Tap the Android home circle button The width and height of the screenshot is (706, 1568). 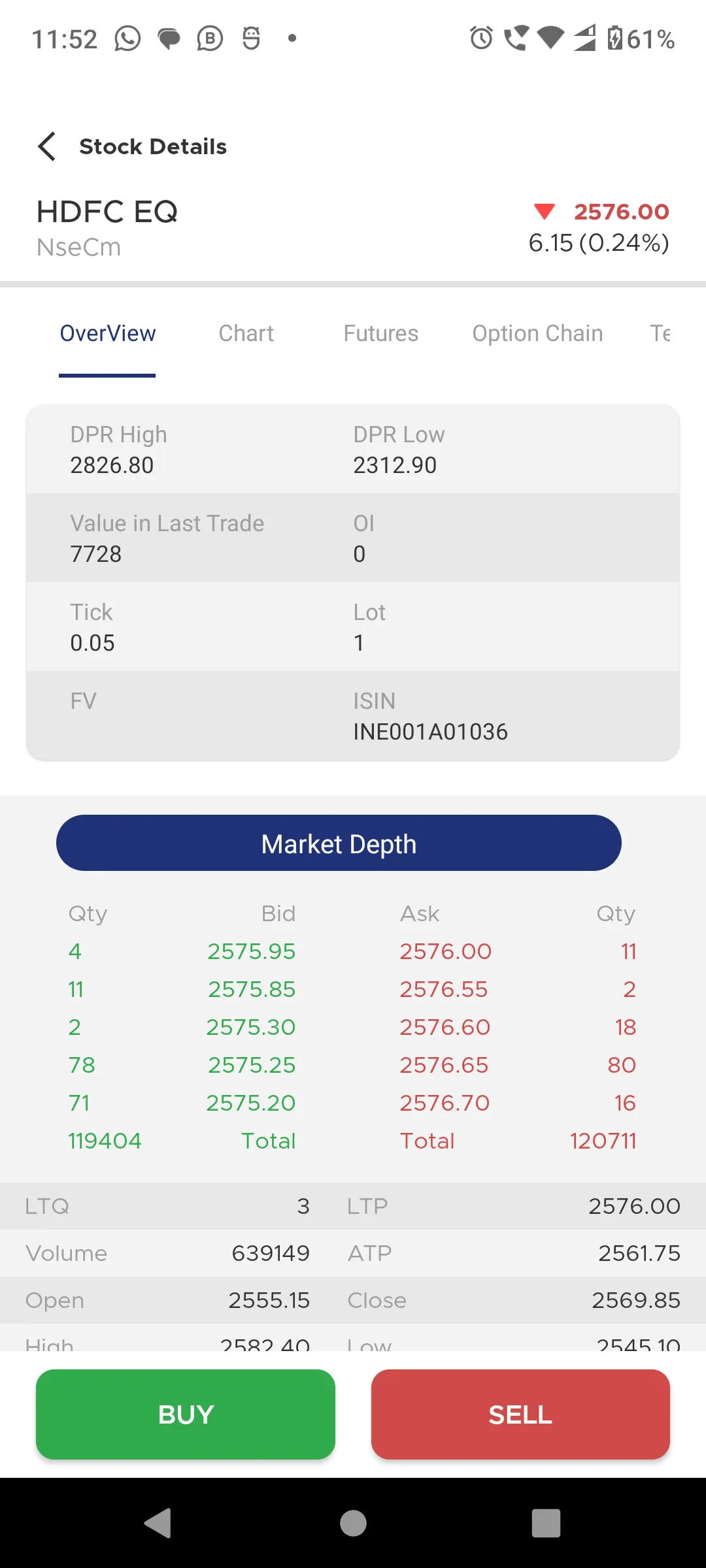coord(353,1523)
